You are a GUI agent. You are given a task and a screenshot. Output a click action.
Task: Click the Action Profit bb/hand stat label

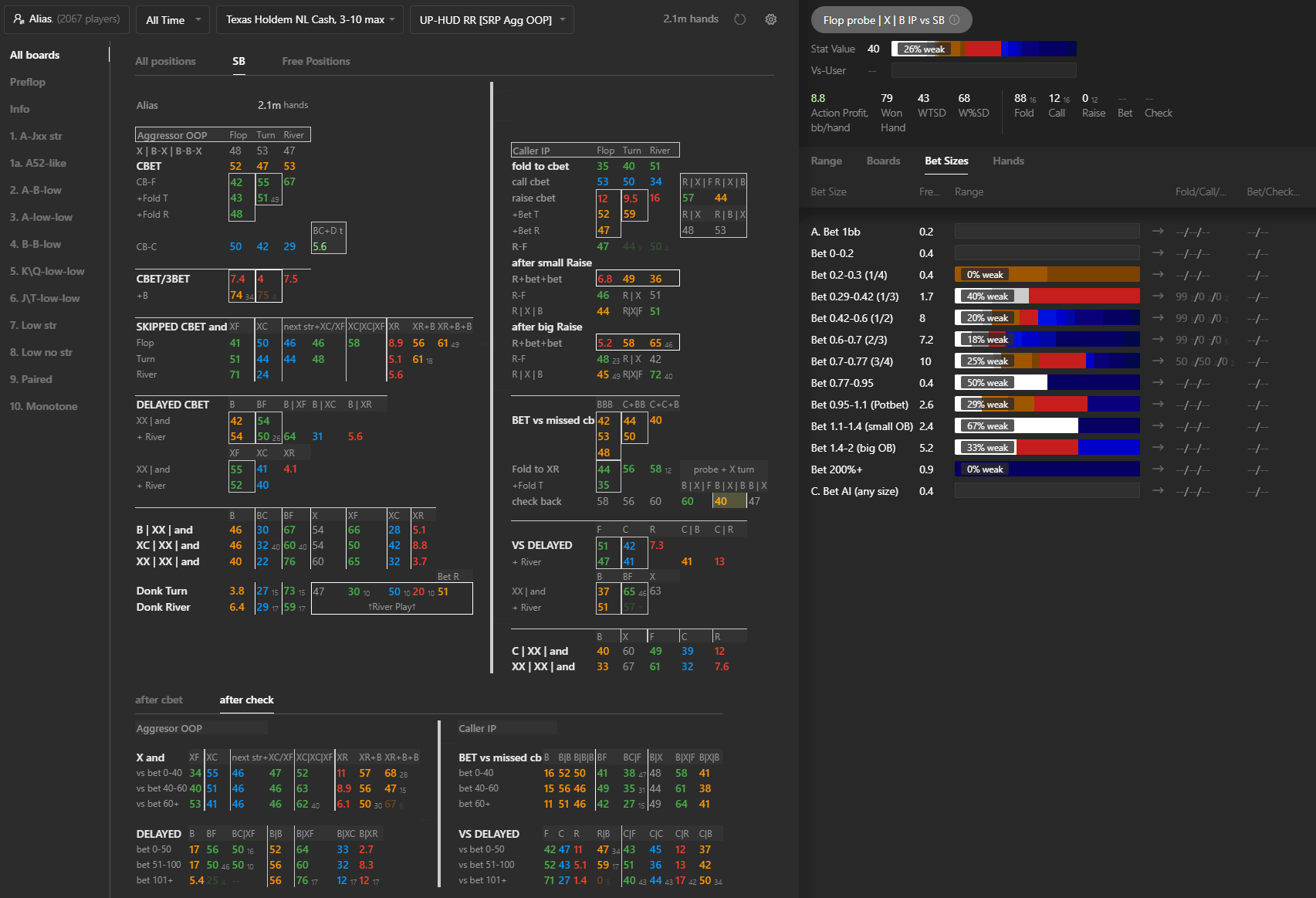click(839, 120)
